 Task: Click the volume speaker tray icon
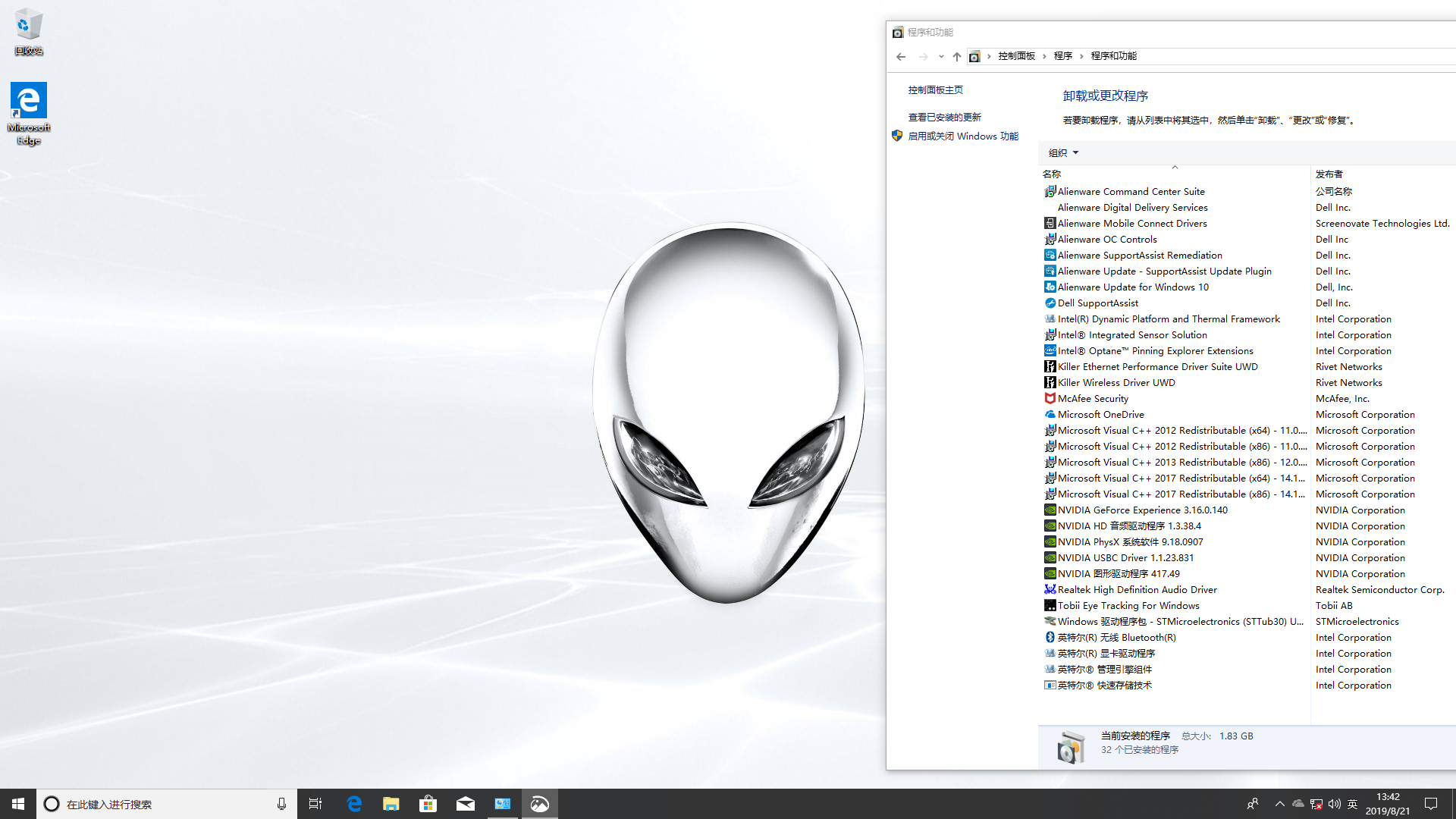click(1335, 804)
